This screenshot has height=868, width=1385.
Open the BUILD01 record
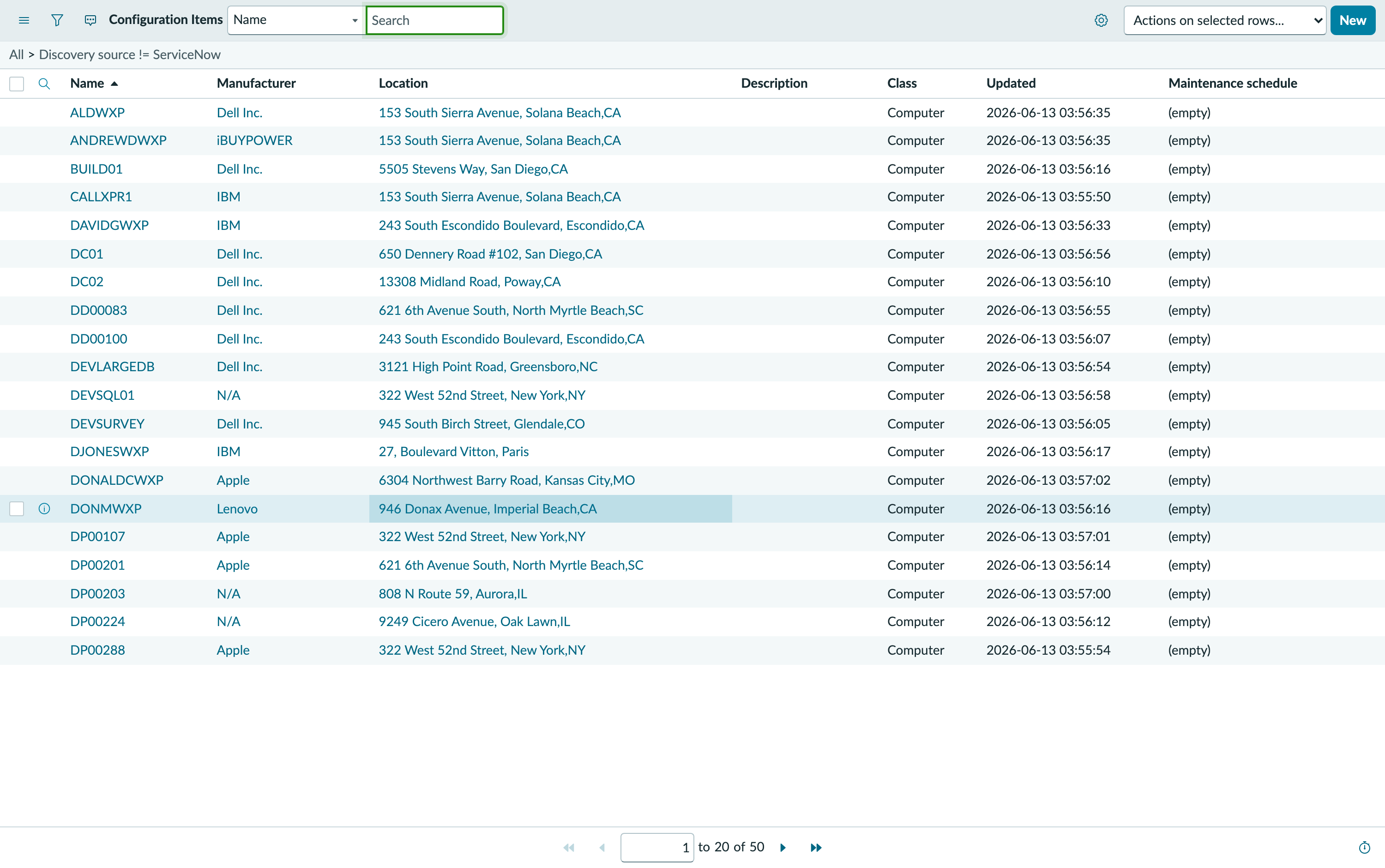click(96, 169)
